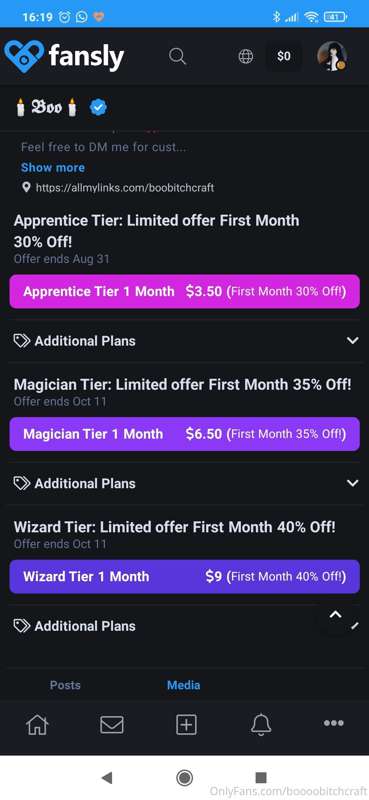Open the search magnifier icon
The width and height of the screenshot is (369, 800).
[x=177, y=56]
